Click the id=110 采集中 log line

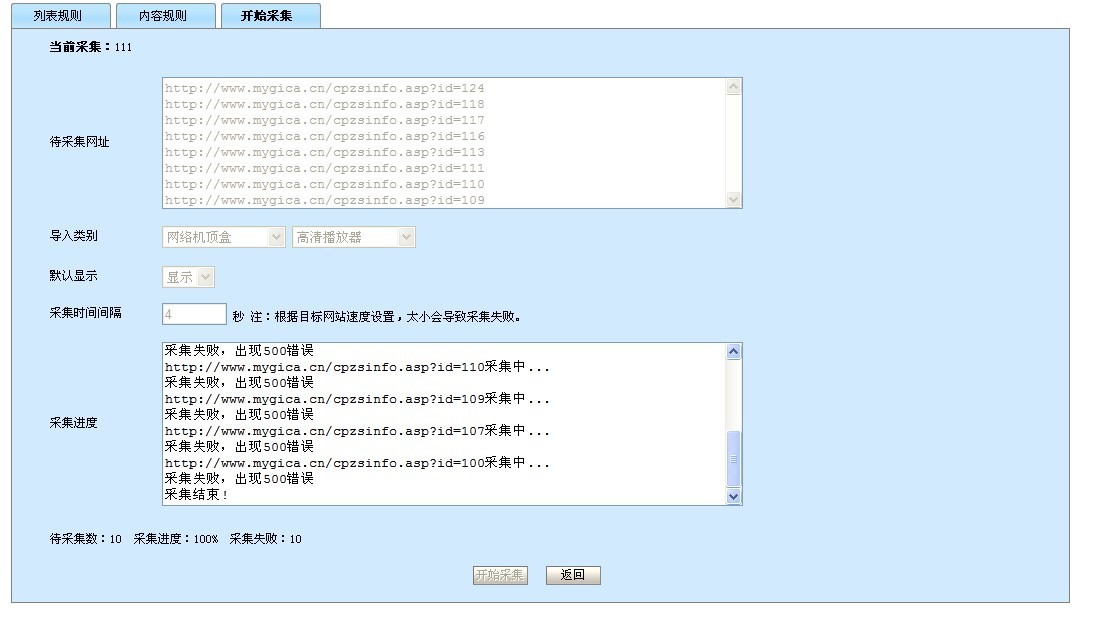357,367
